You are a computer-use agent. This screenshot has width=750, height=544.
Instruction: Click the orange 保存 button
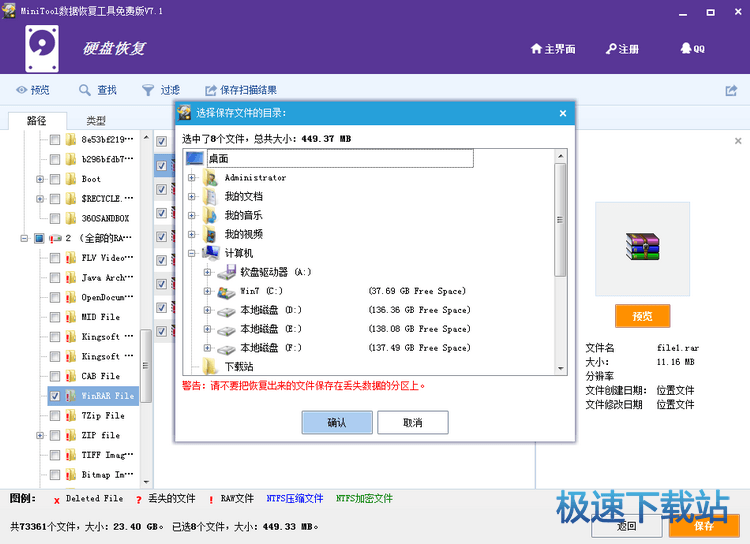[x=704, y=526]
